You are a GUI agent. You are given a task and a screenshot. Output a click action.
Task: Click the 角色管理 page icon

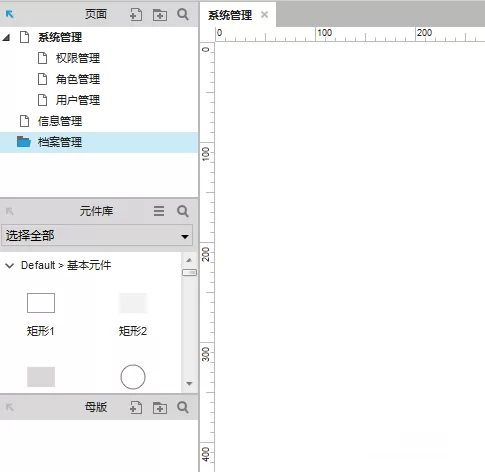coord(42,79)
